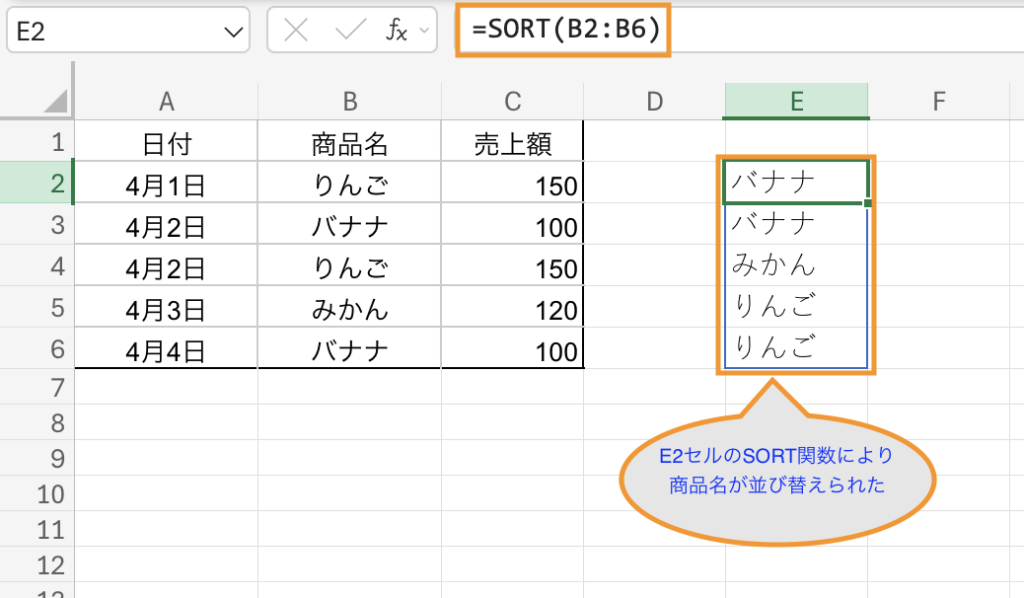This screenshot has width=1024, height=598.
Task: Open the insert function fx icon
Action: click(397, 32)
